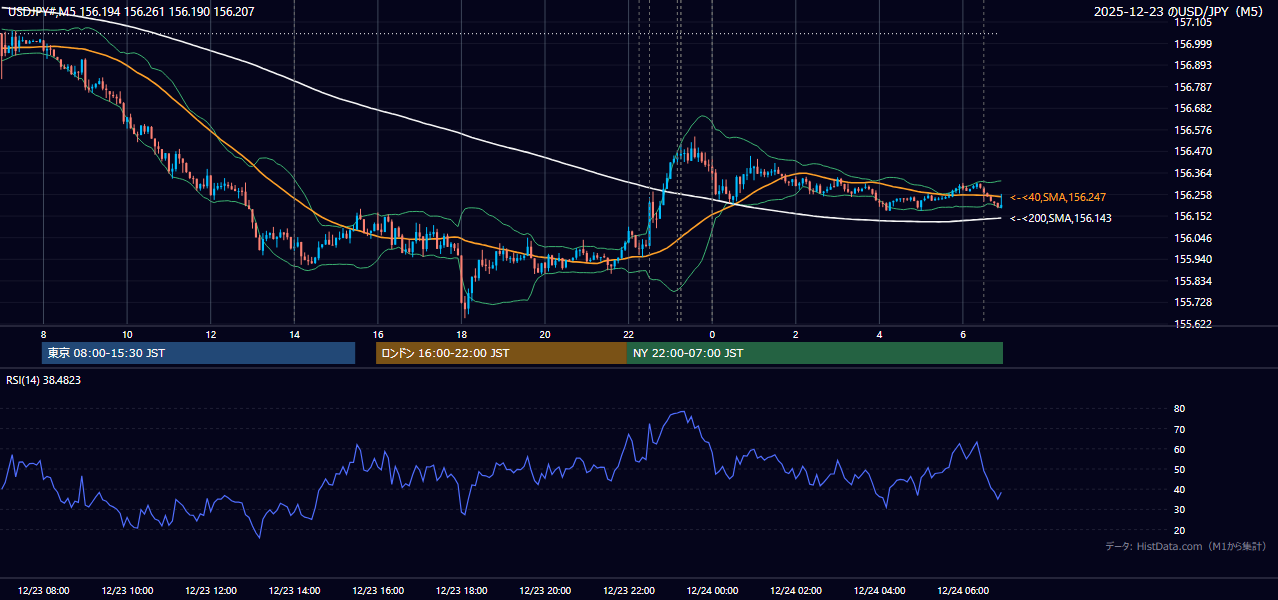Image resolution: width=1278 pixels, height=600 pixels.
Task: Pick the 156.364 price axis value
Action: (x=1193, y=173)
